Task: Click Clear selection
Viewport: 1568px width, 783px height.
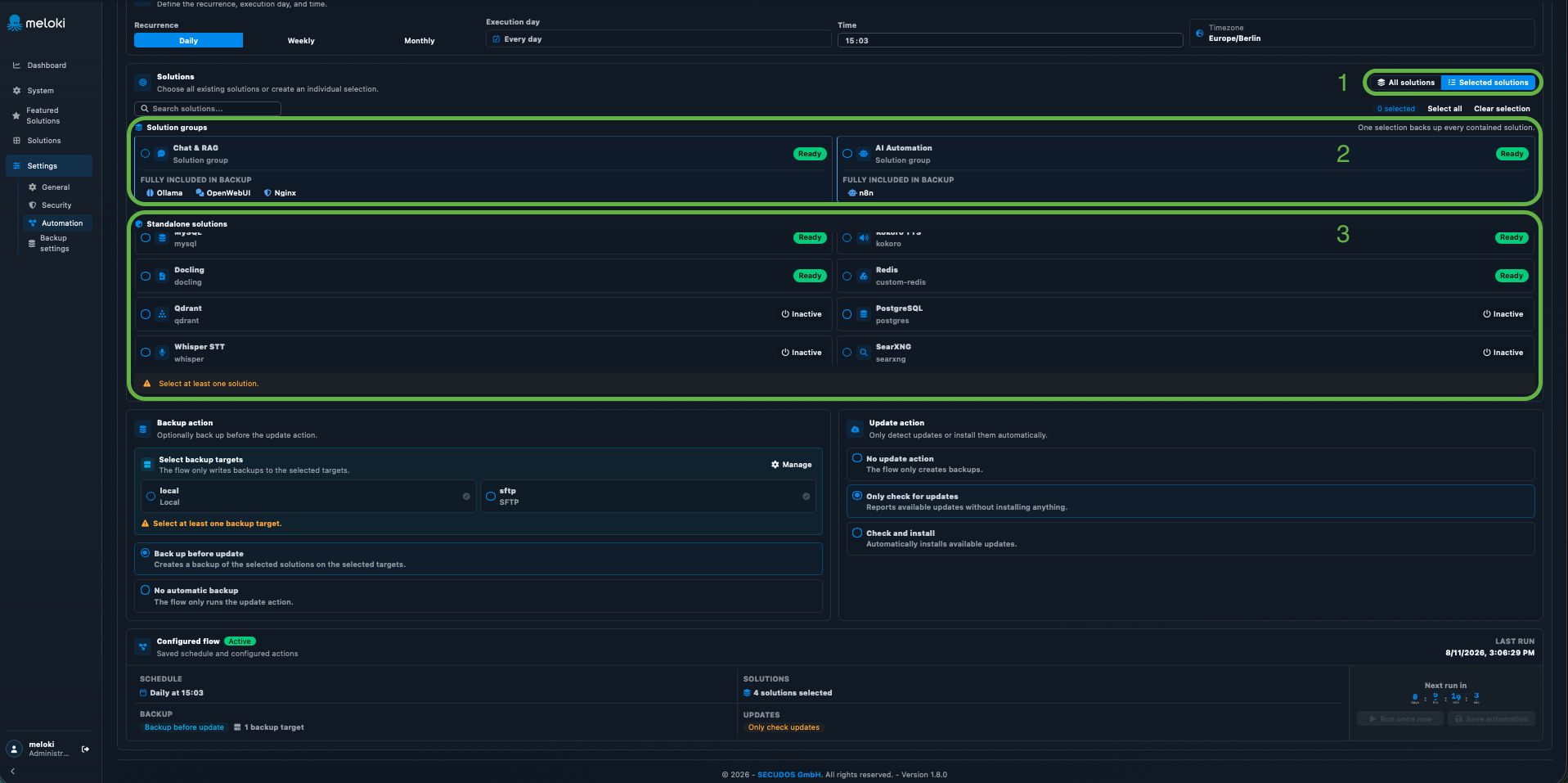Action: pos(1502,109)
